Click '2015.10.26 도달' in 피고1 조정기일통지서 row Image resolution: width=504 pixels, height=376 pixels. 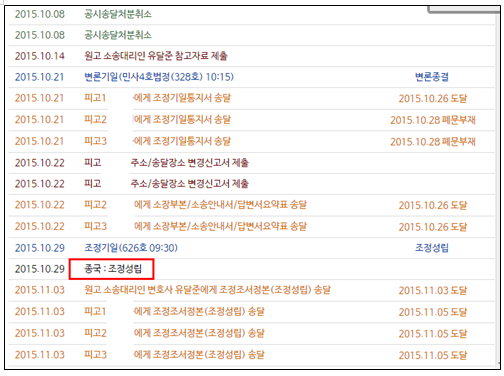433,99
